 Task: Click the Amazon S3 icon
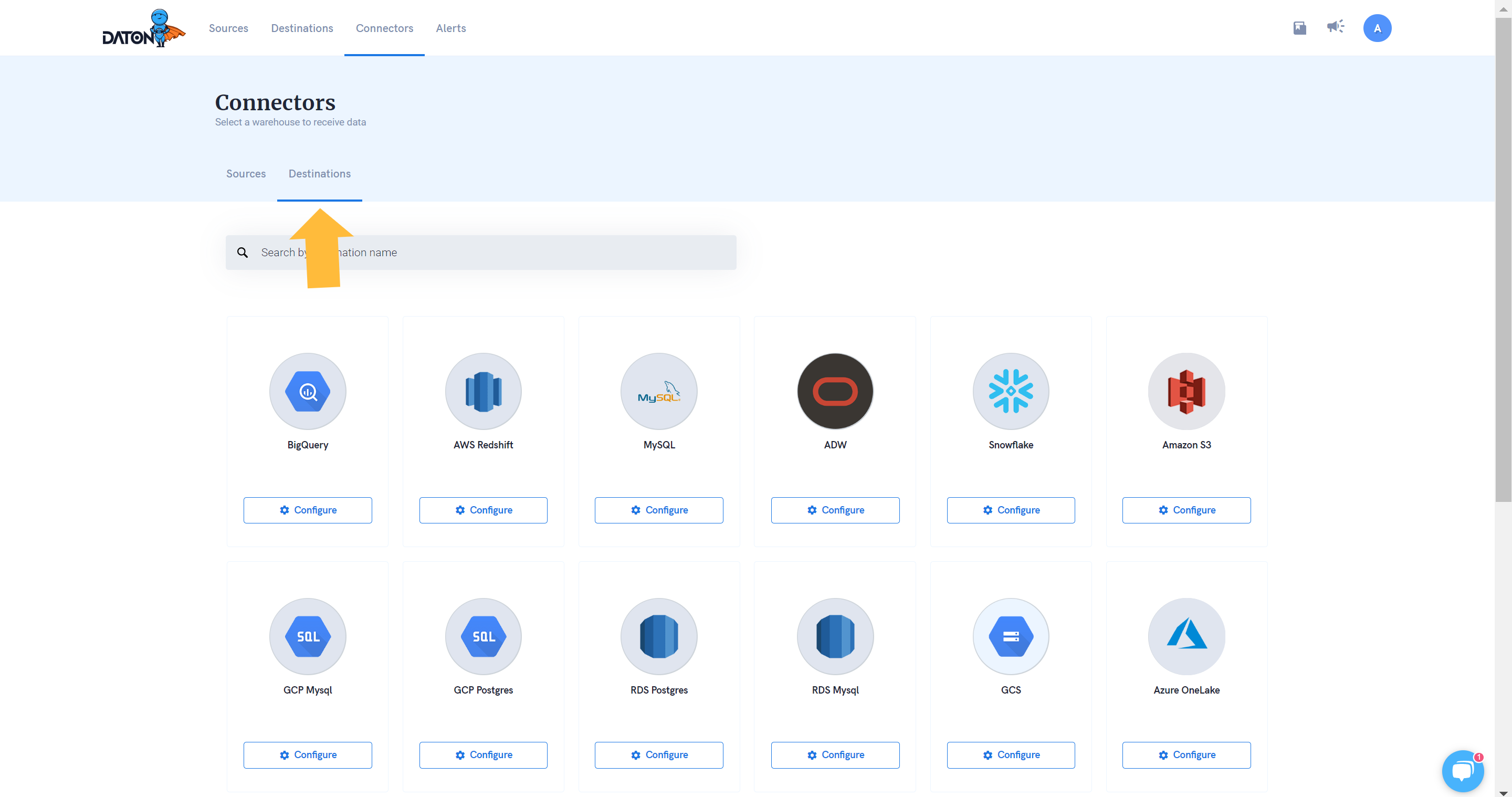(1185, 391)
